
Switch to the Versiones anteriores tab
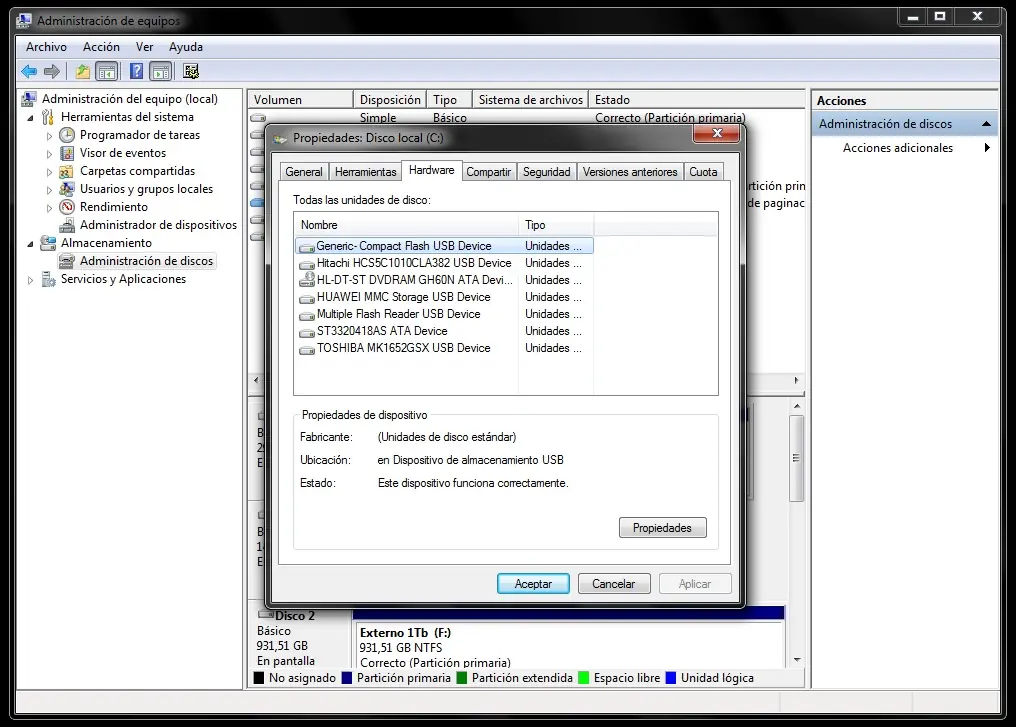(x=630, y=172)
